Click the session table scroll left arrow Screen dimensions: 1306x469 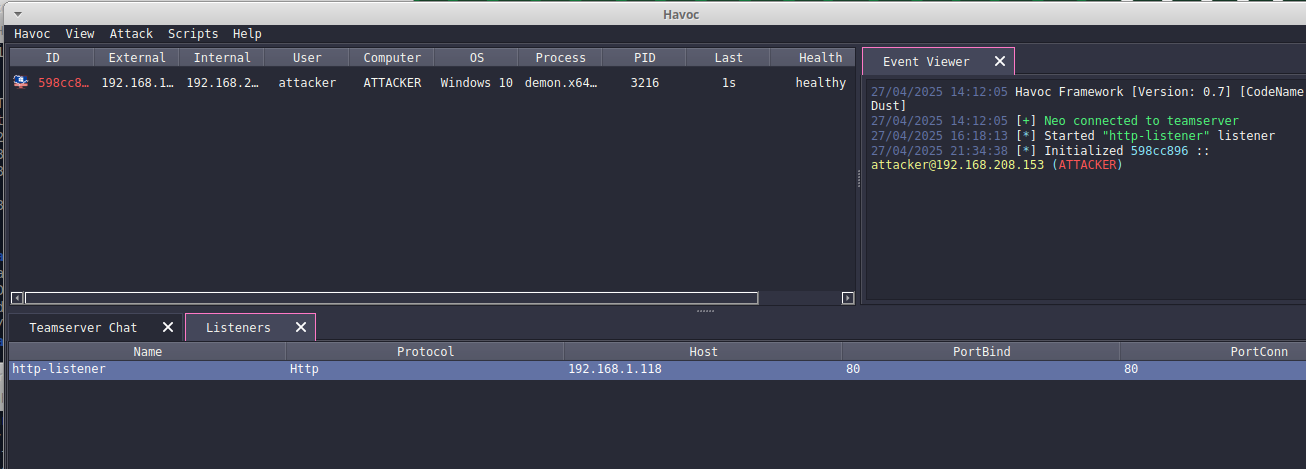click(x=16, y=298)
